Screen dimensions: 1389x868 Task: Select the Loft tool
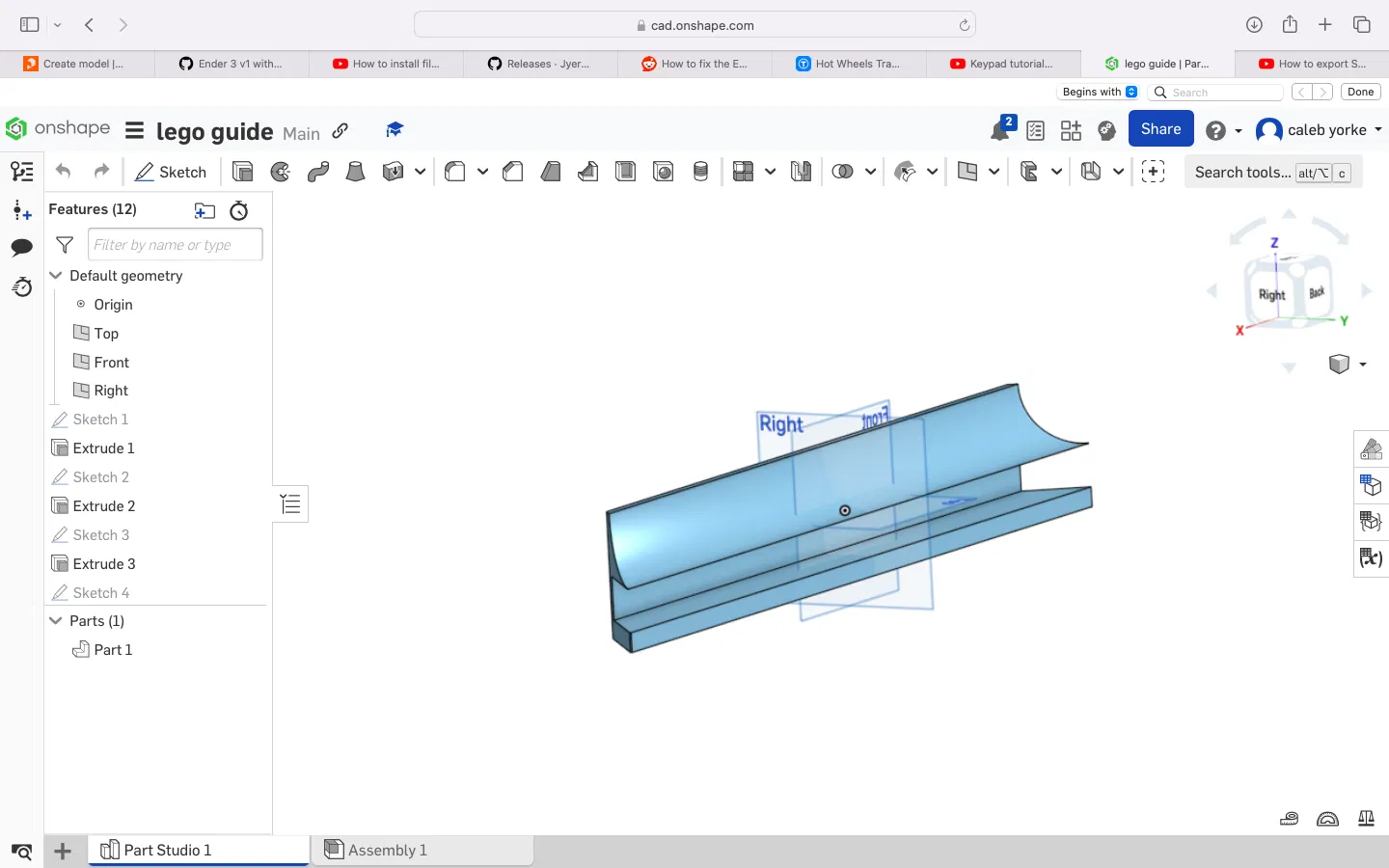click(x=356, y=172)
